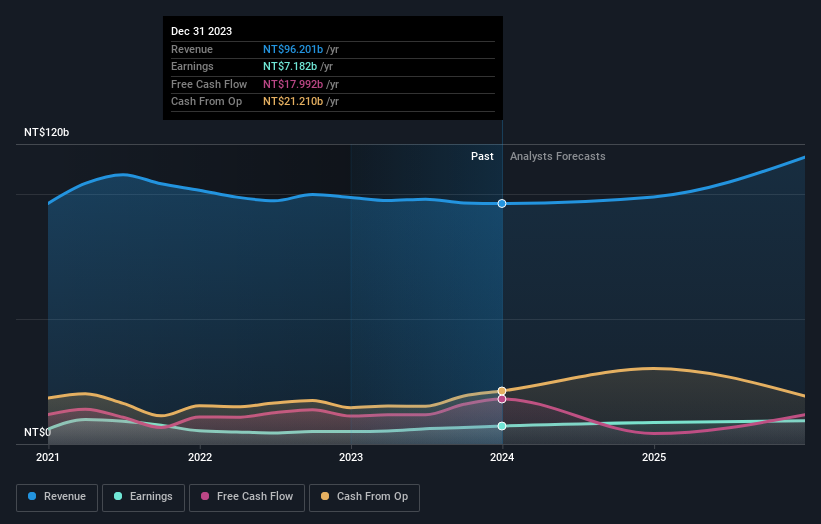
Task: Select the 2023 x-axis label
Action: 351,457
